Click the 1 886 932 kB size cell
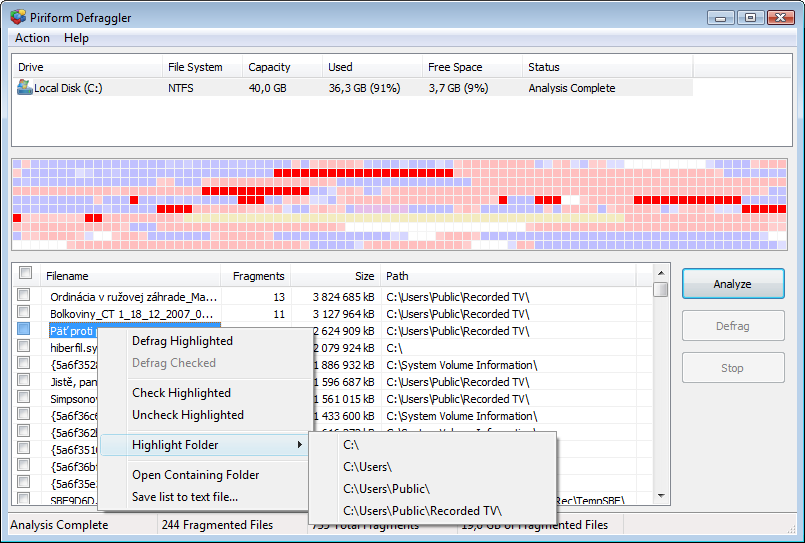Viewport: 805px width, 543px height. pos(343,365)
